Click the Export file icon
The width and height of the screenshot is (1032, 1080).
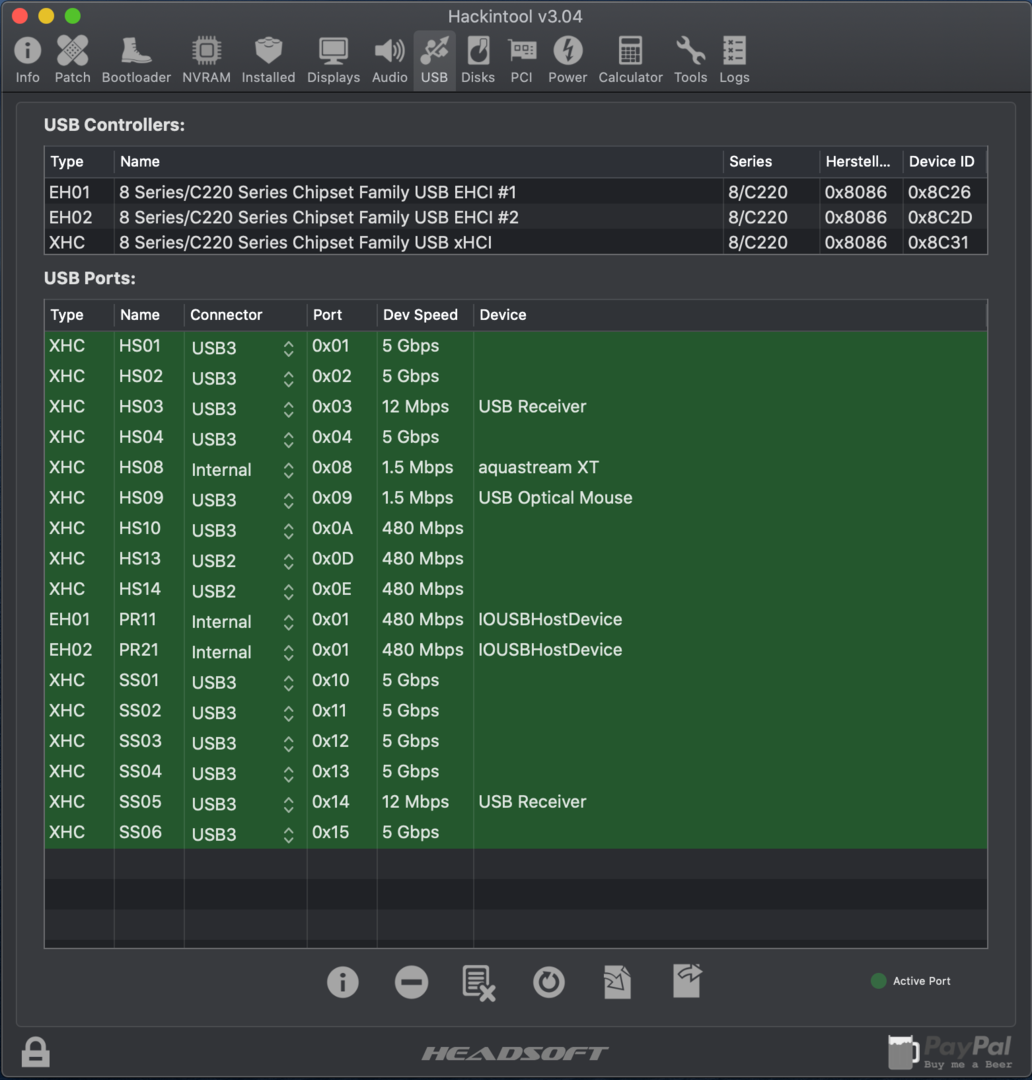[687, 981]
